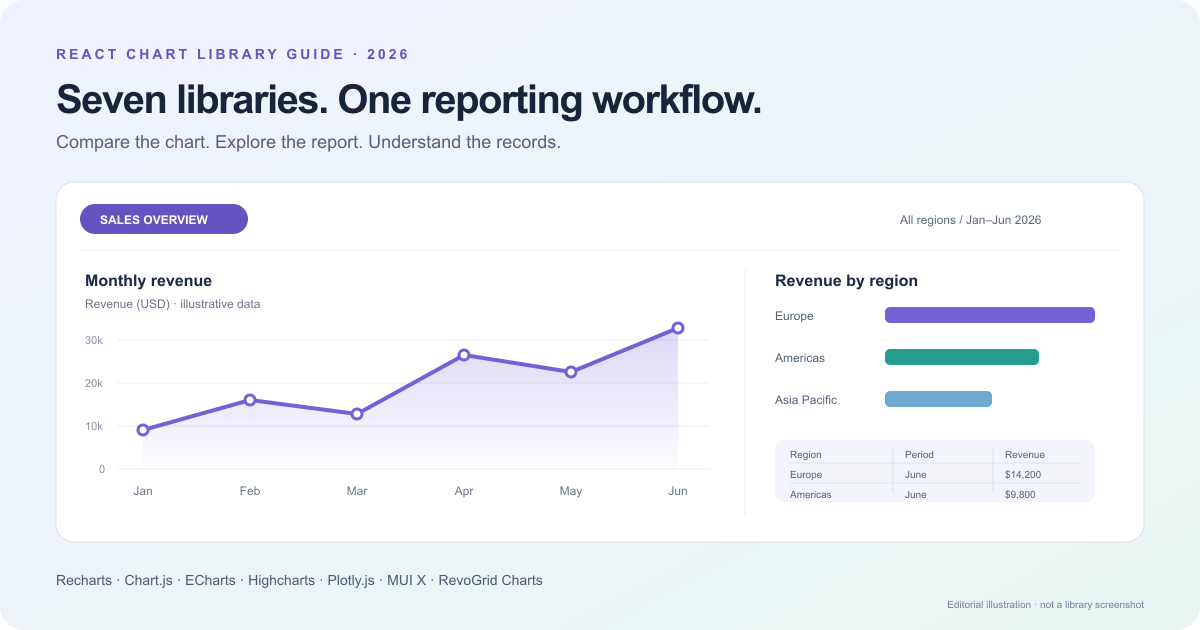This screenshot has width=1200, height=630.
Task: Click the 30k y-axis label
Action: [x=94, y=341]
